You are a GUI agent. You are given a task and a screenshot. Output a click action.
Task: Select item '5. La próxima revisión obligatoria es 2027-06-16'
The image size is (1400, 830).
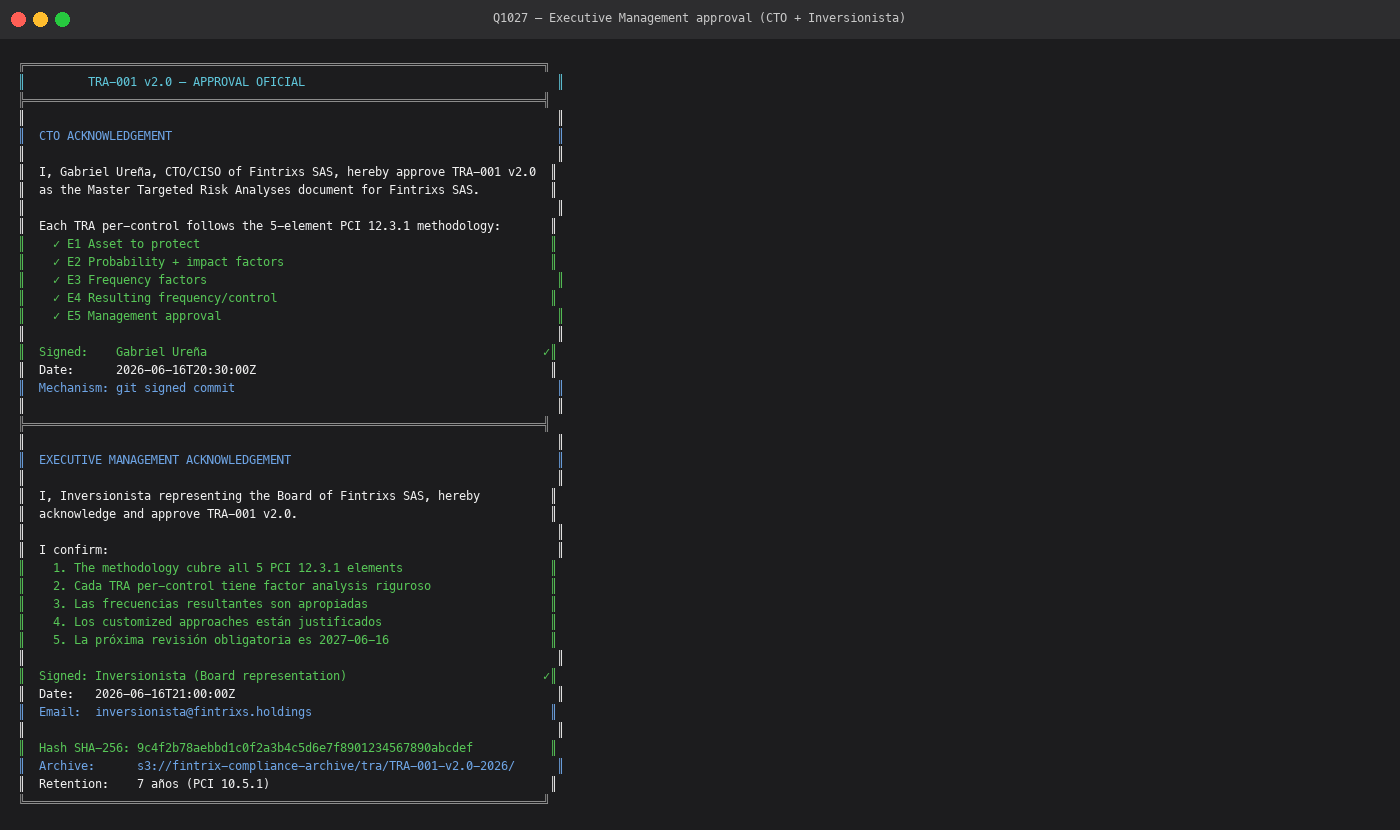[221, 640]
